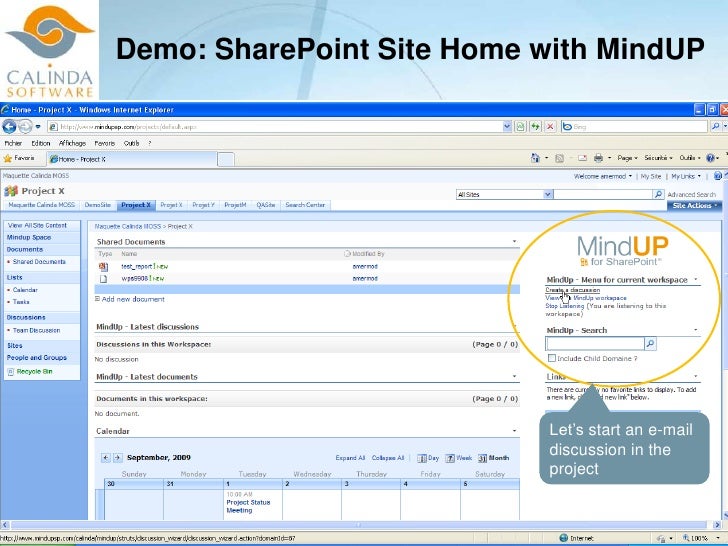728x546 pixels.
Task: Refresh the page using the address bar icon
Action: 535,126
